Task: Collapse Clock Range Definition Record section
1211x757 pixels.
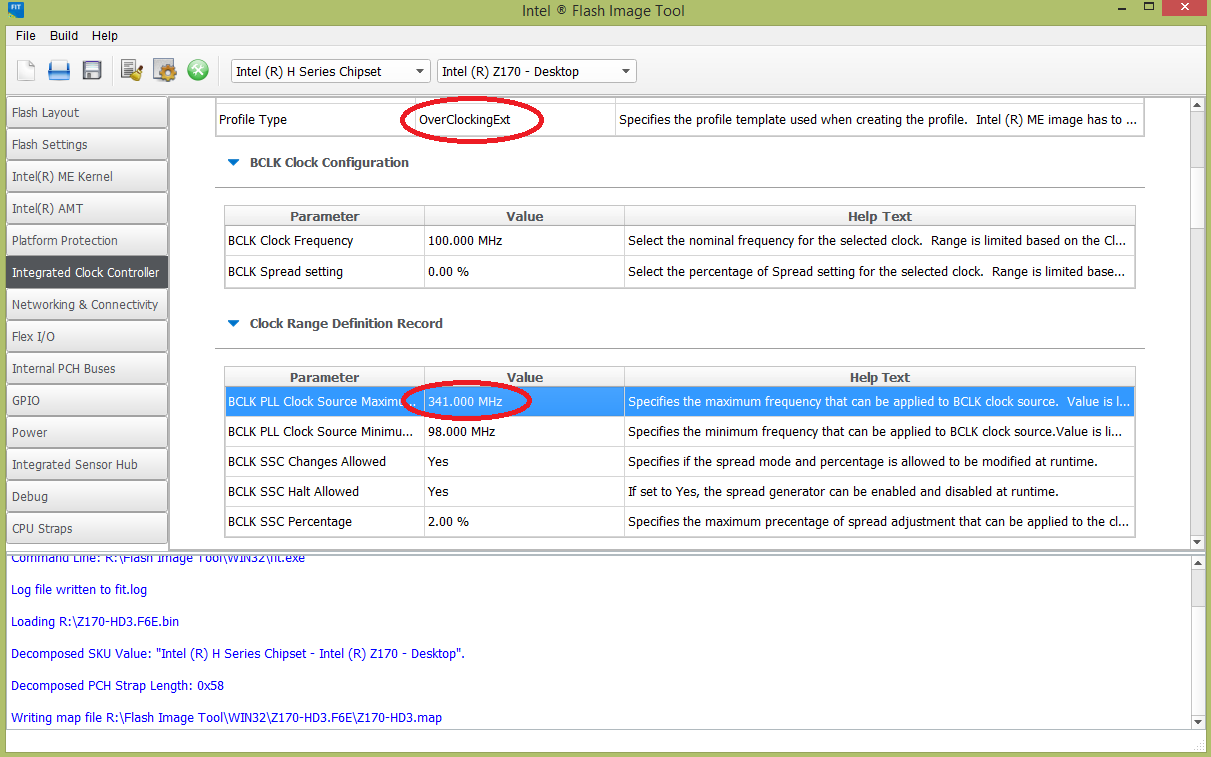Action: pos(233,324)
